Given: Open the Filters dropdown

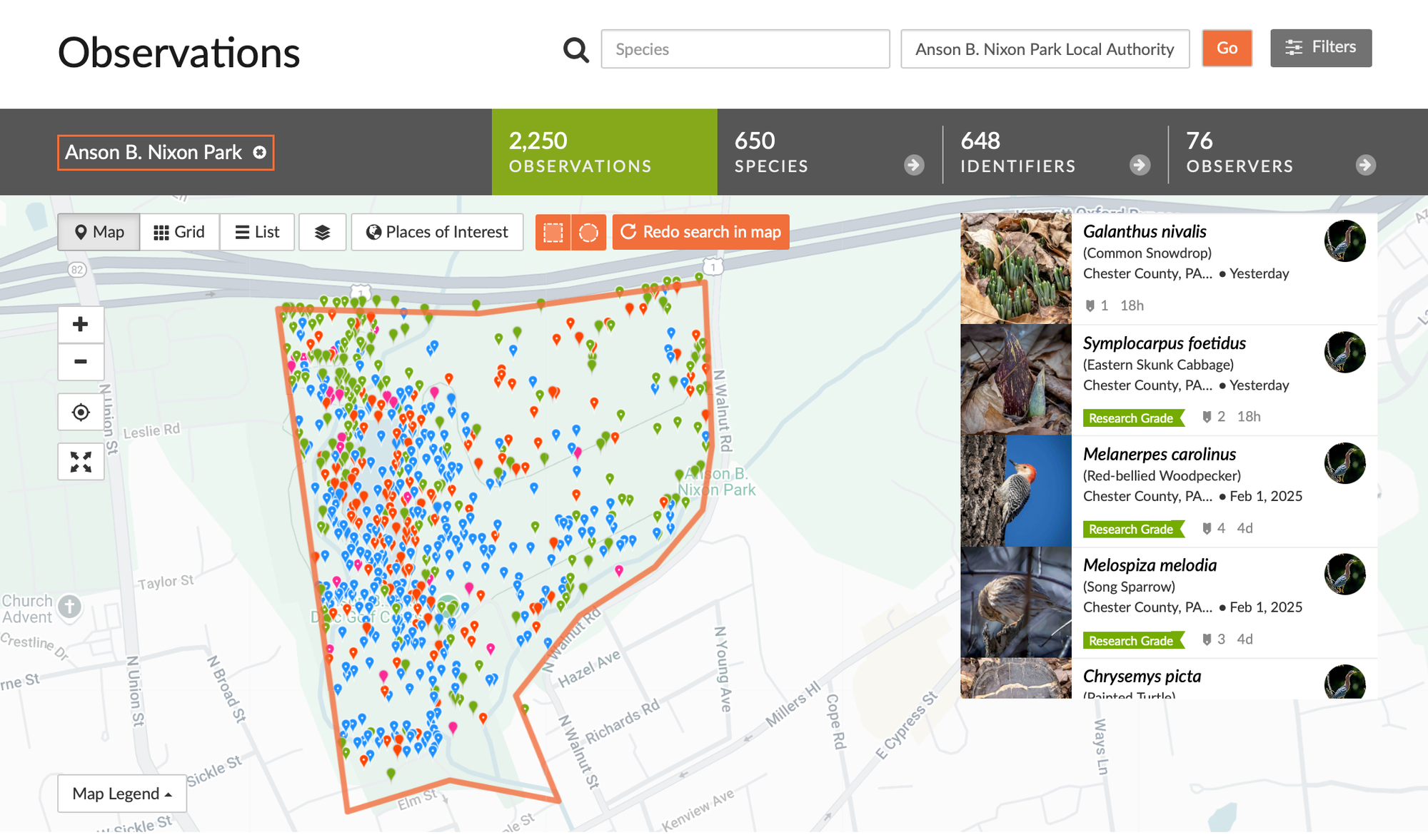Looking at the screenshot, I should [1321, 48].
